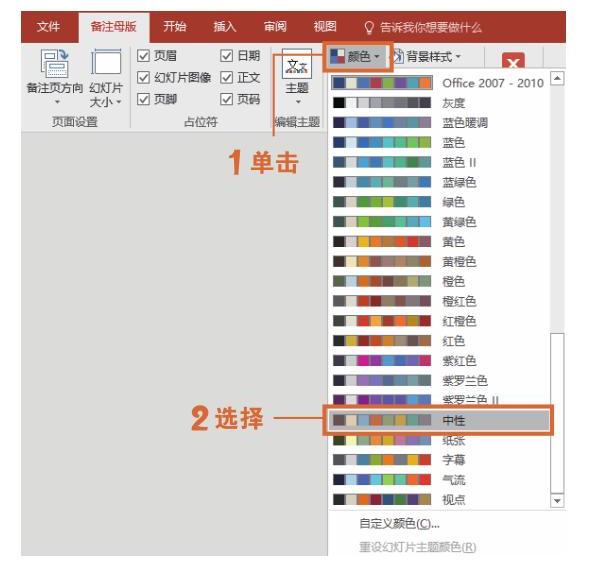Screen dimensions: 591x569
Task: Disable the 日期 date checkbox
Action: coord(227,56)
